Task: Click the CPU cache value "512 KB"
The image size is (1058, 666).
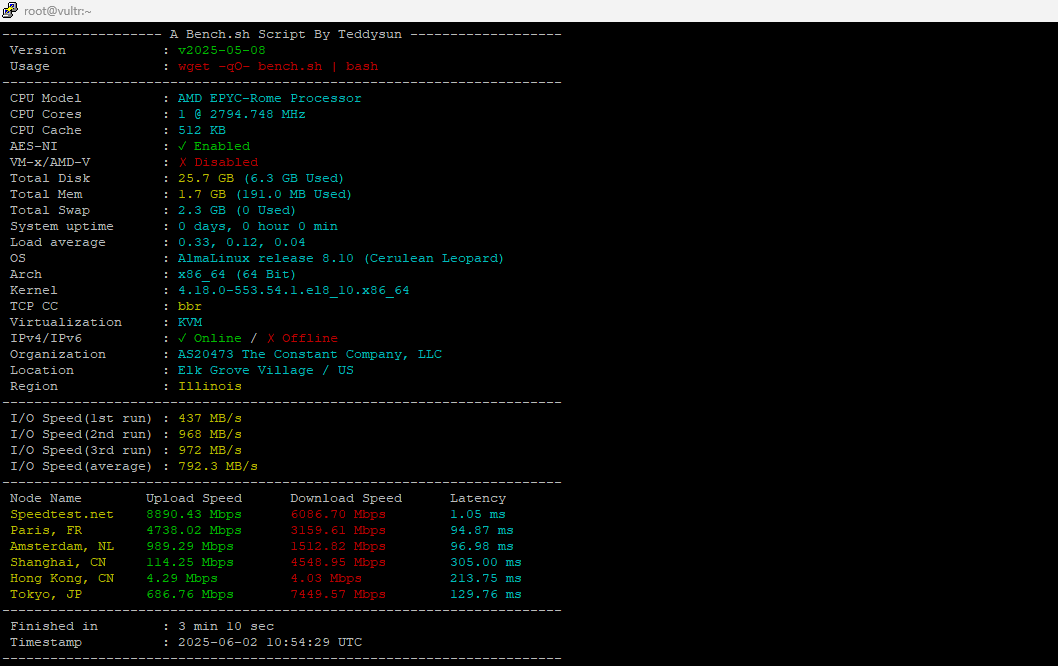Action: [202, 131]
